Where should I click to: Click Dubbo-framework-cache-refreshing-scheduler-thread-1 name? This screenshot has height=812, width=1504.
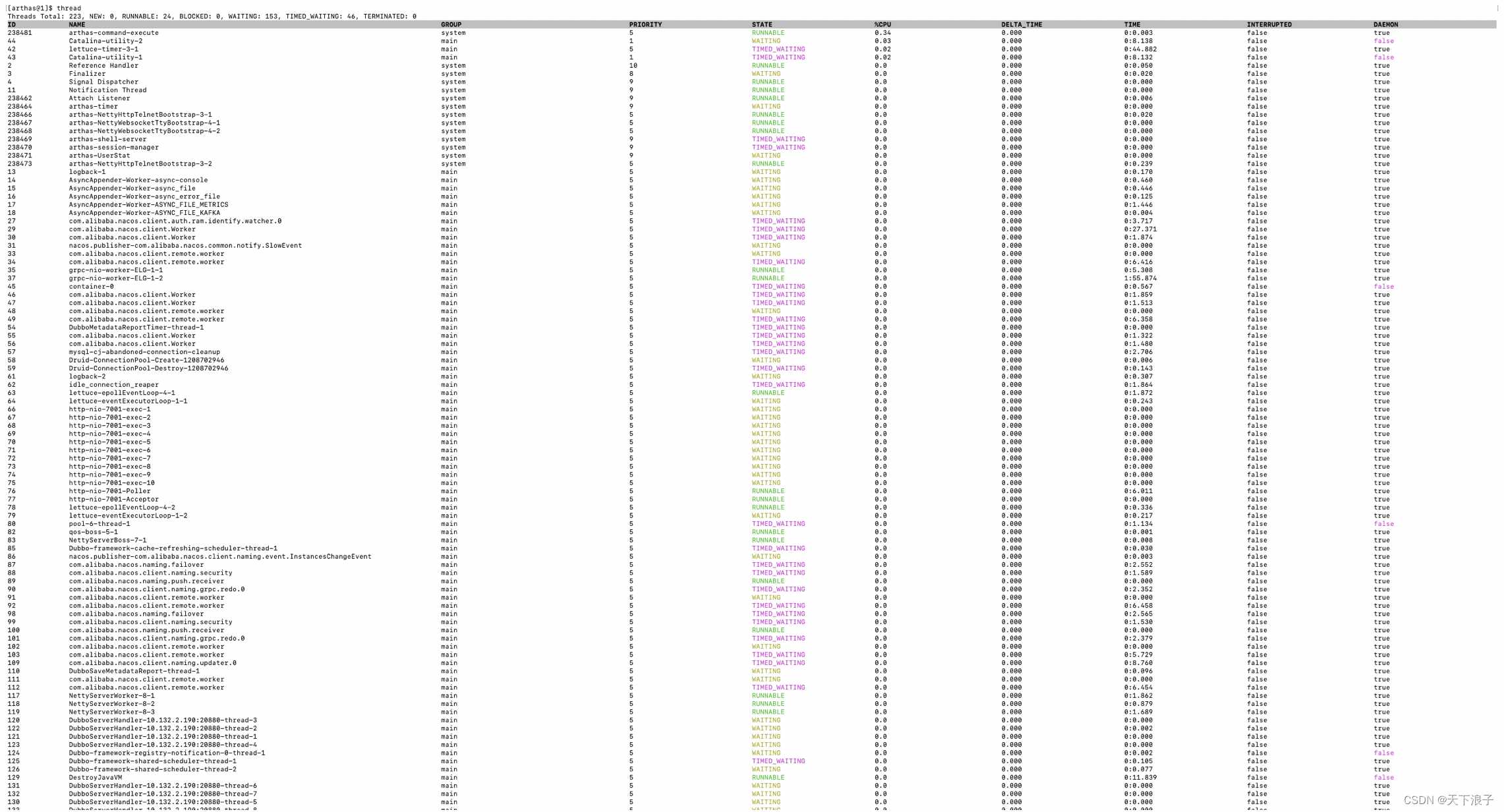pyautogui.click(x=173, y=548)
